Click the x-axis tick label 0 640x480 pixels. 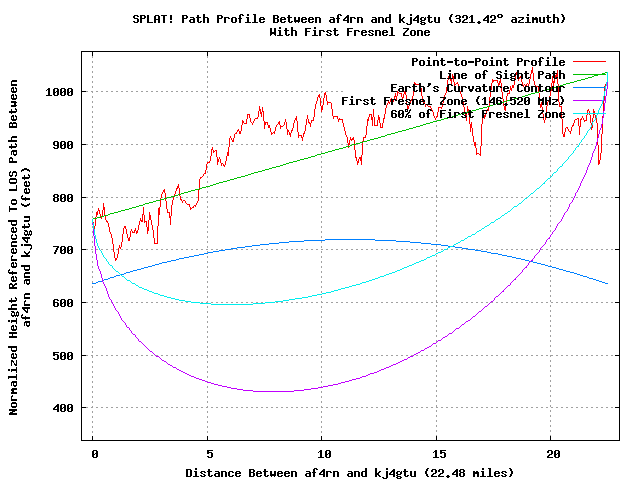95,454
